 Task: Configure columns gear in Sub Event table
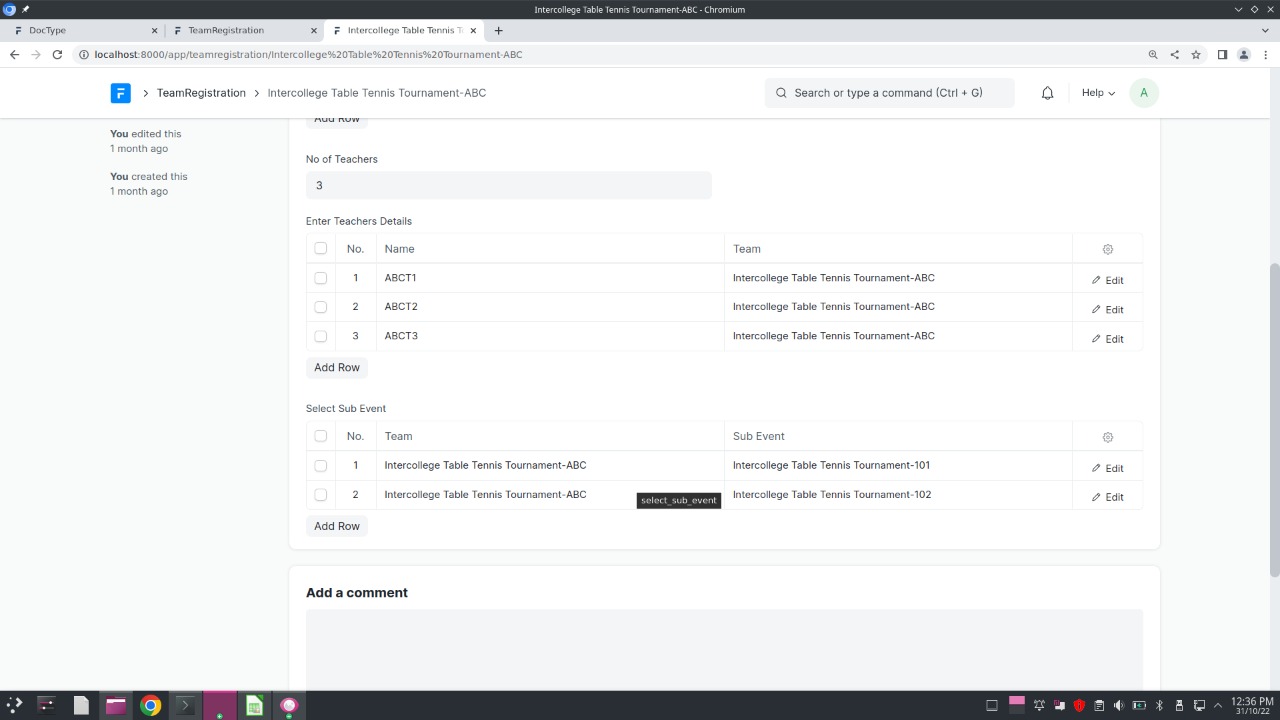(1107, 437)
